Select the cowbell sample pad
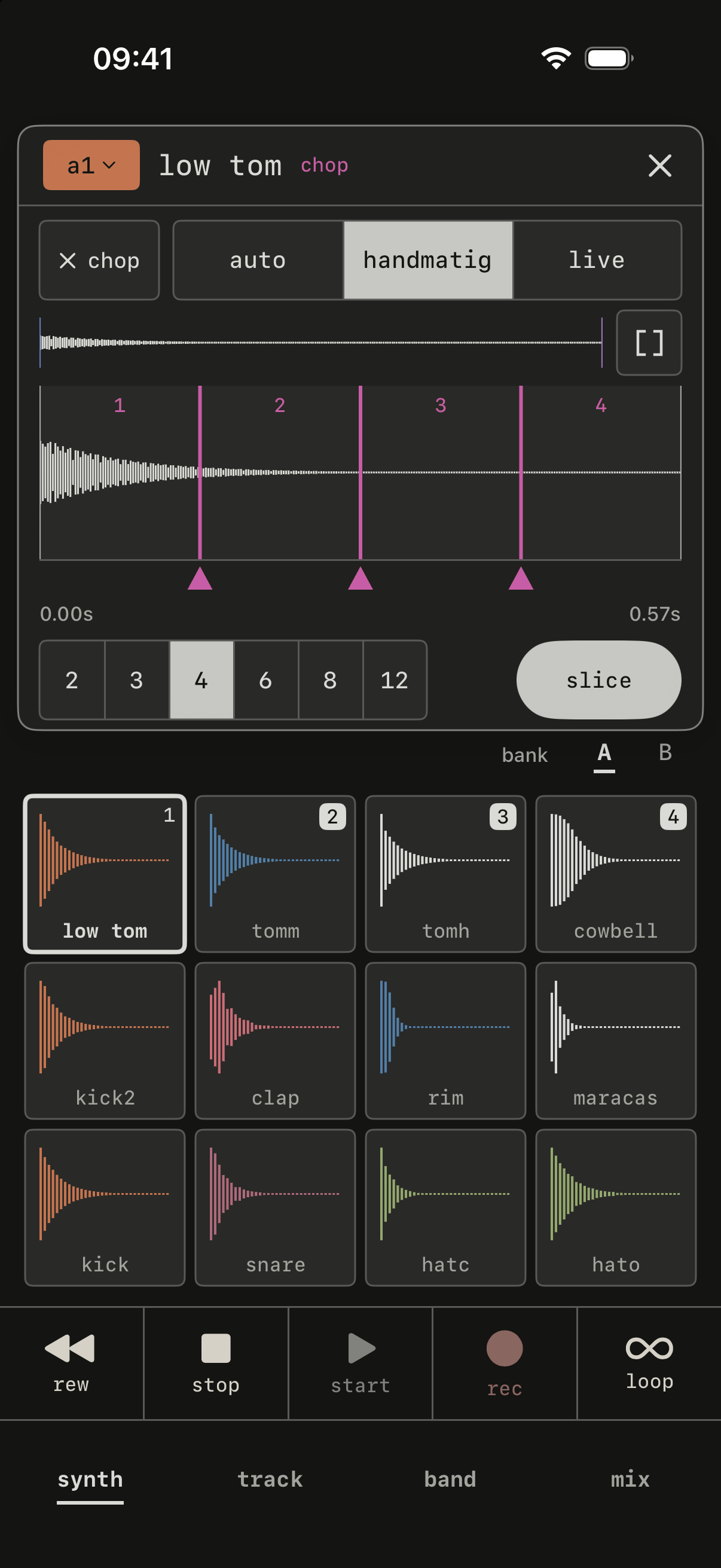This screenshot has width=721, height=1568. coord(616,874)
